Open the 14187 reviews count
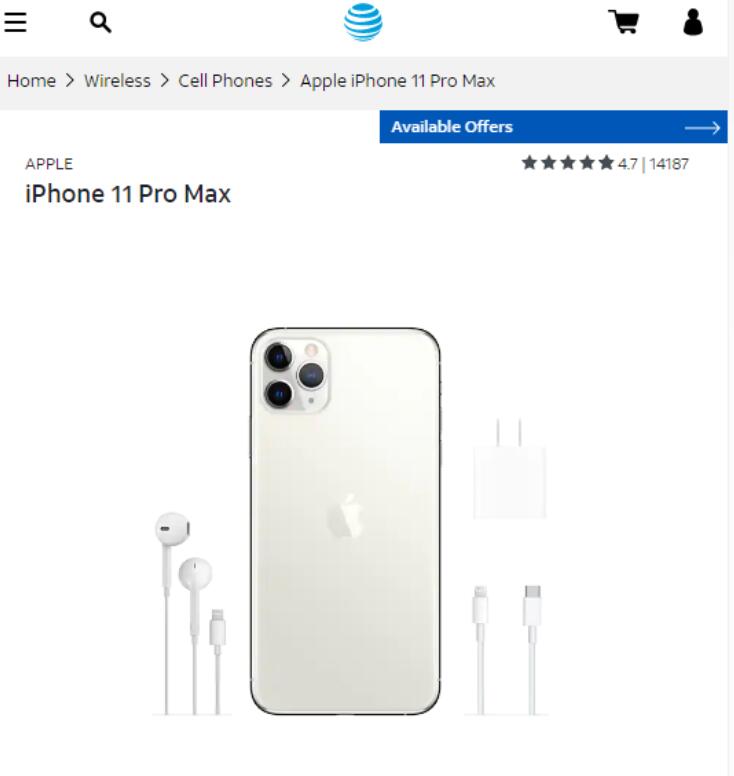This screenshot has width=734, height=776. coord(669,164)
